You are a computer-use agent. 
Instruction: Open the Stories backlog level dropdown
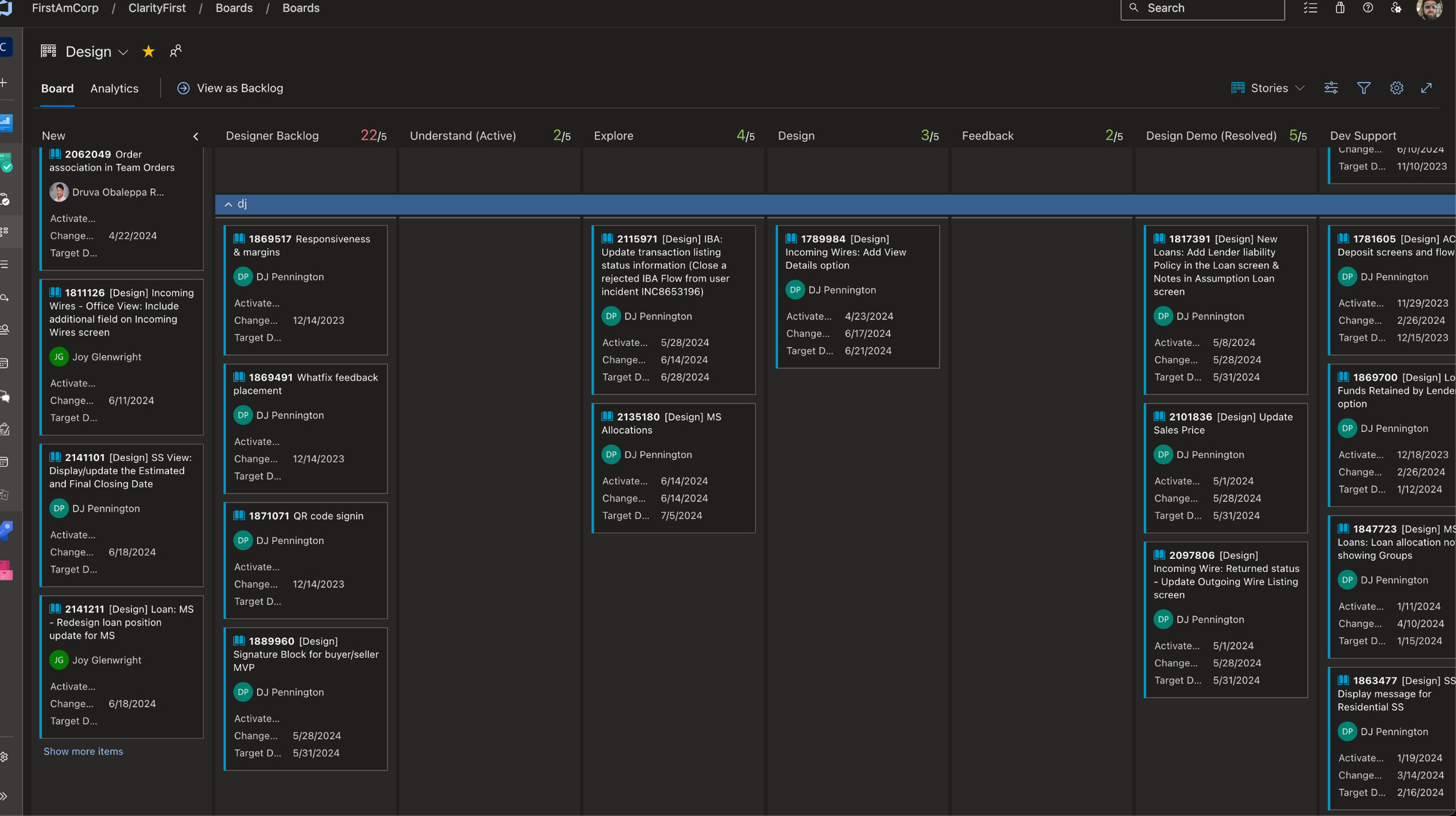(x=1268, y=88)
